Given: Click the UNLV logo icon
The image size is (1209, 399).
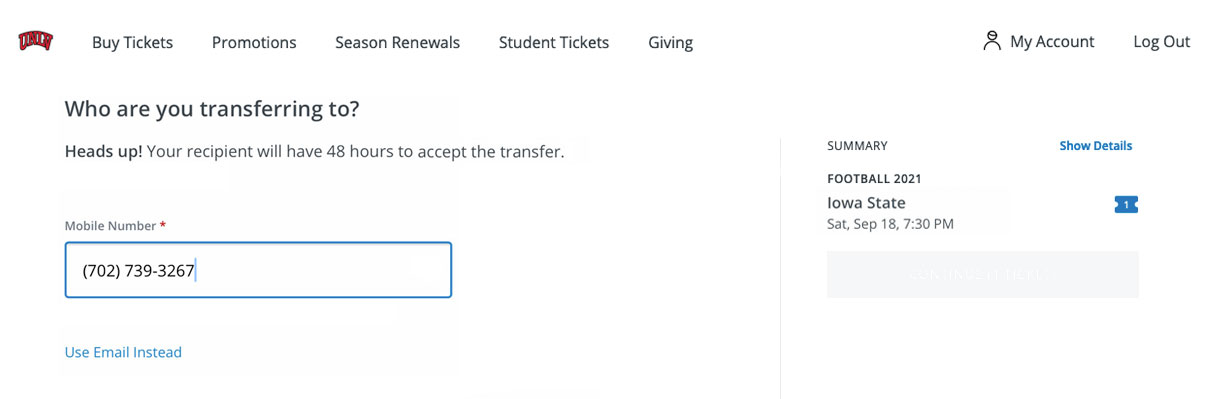Looking at the screenshot, I should click(x=35, y=41).
